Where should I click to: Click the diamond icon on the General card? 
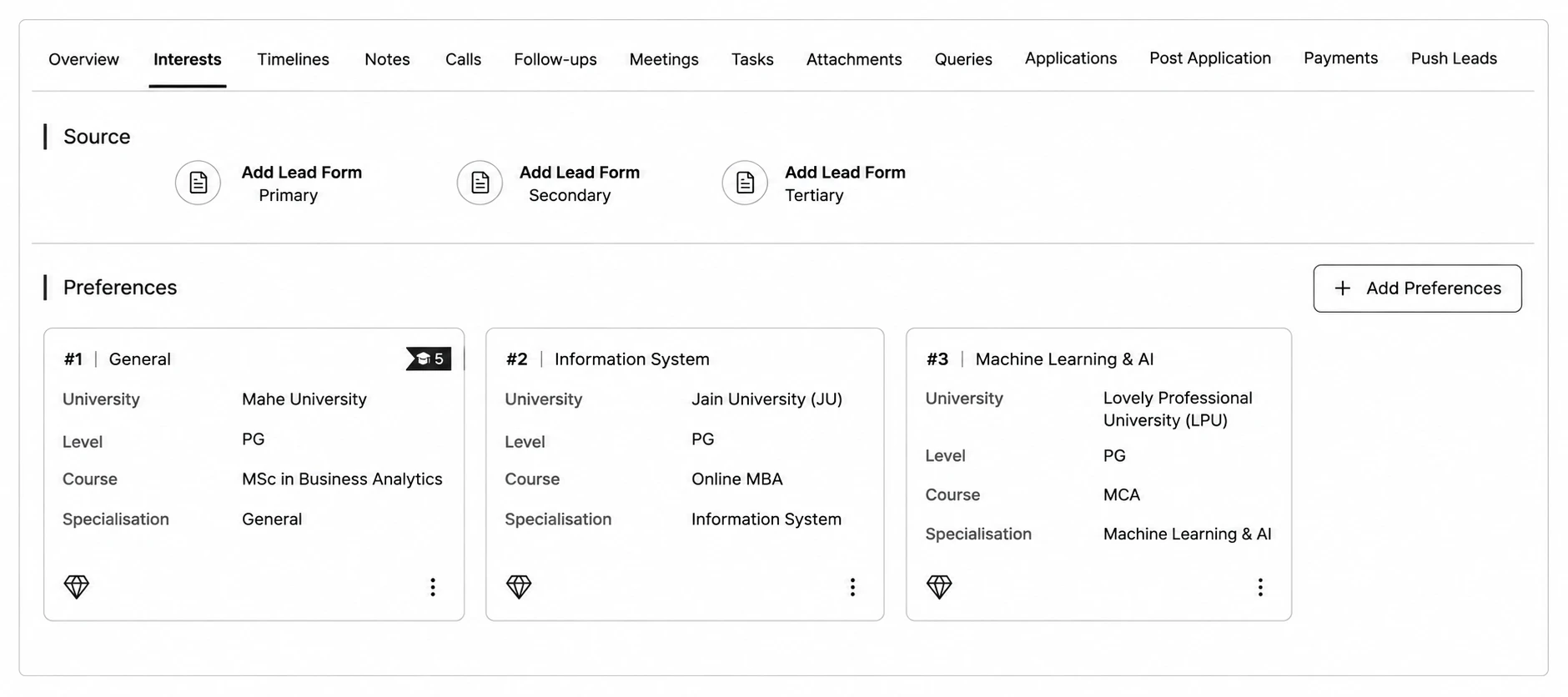click(x=77, y=587)
